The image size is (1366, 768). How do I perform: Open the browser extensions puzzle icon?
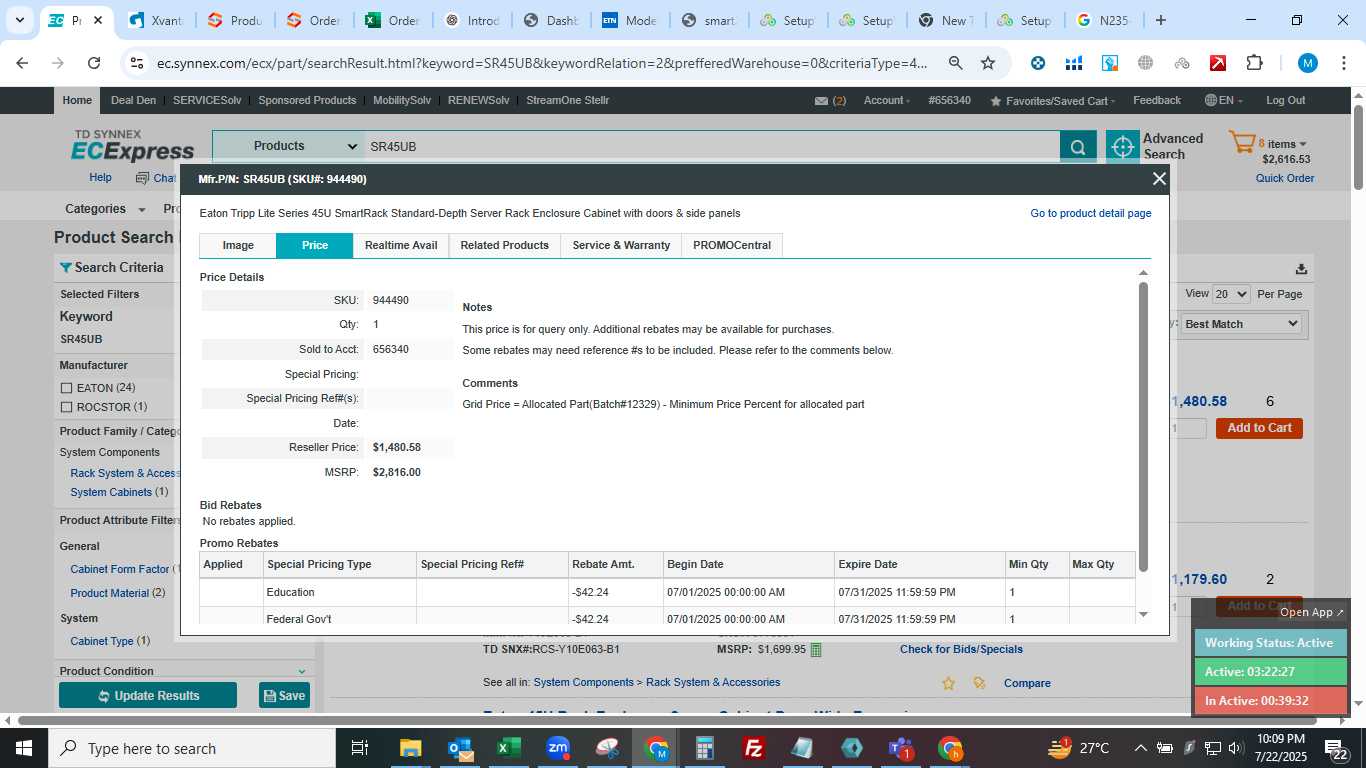(x=1254, y=63)
